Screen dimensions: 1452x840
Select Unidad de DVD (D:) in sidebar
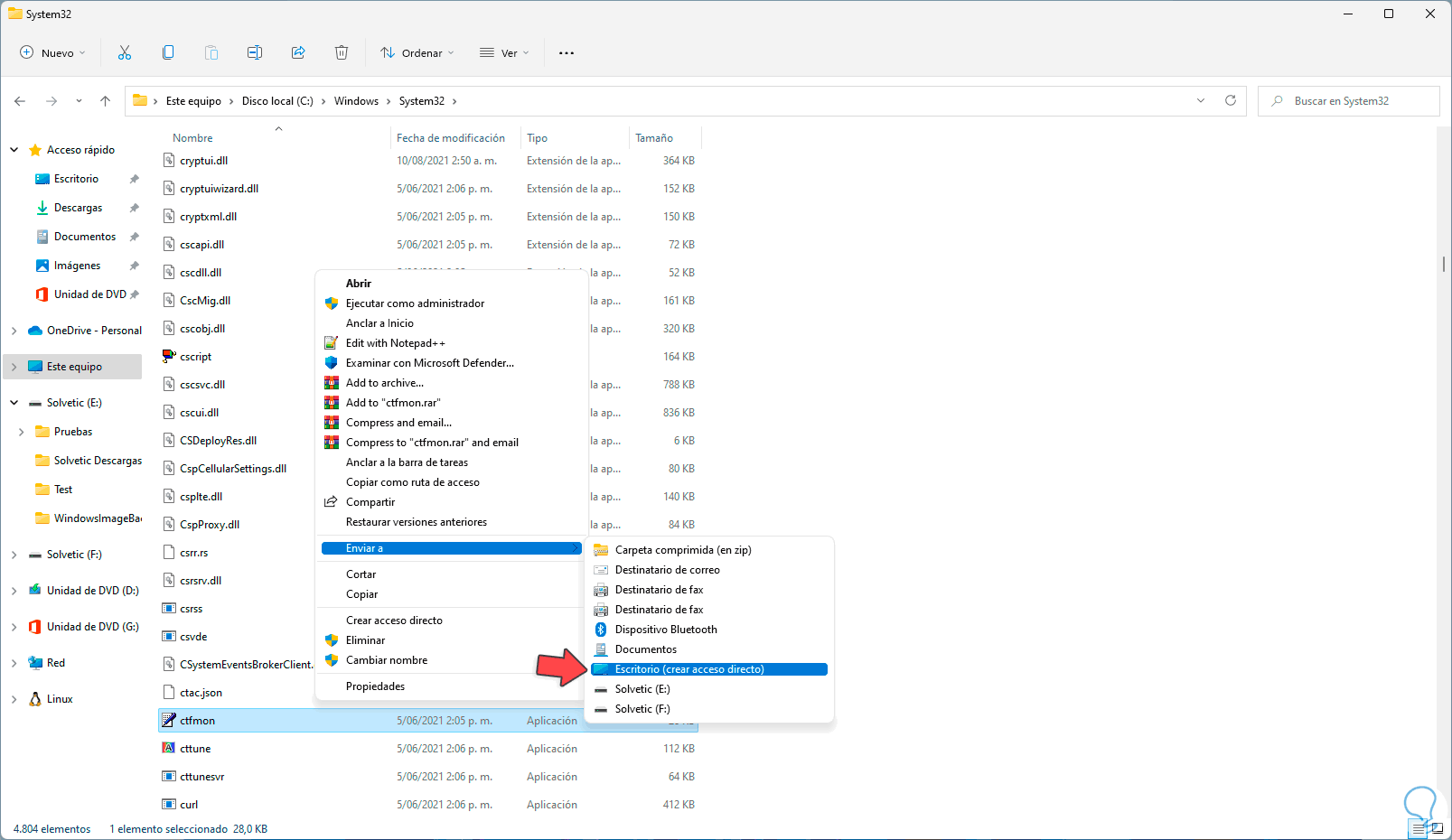[93, 591]
